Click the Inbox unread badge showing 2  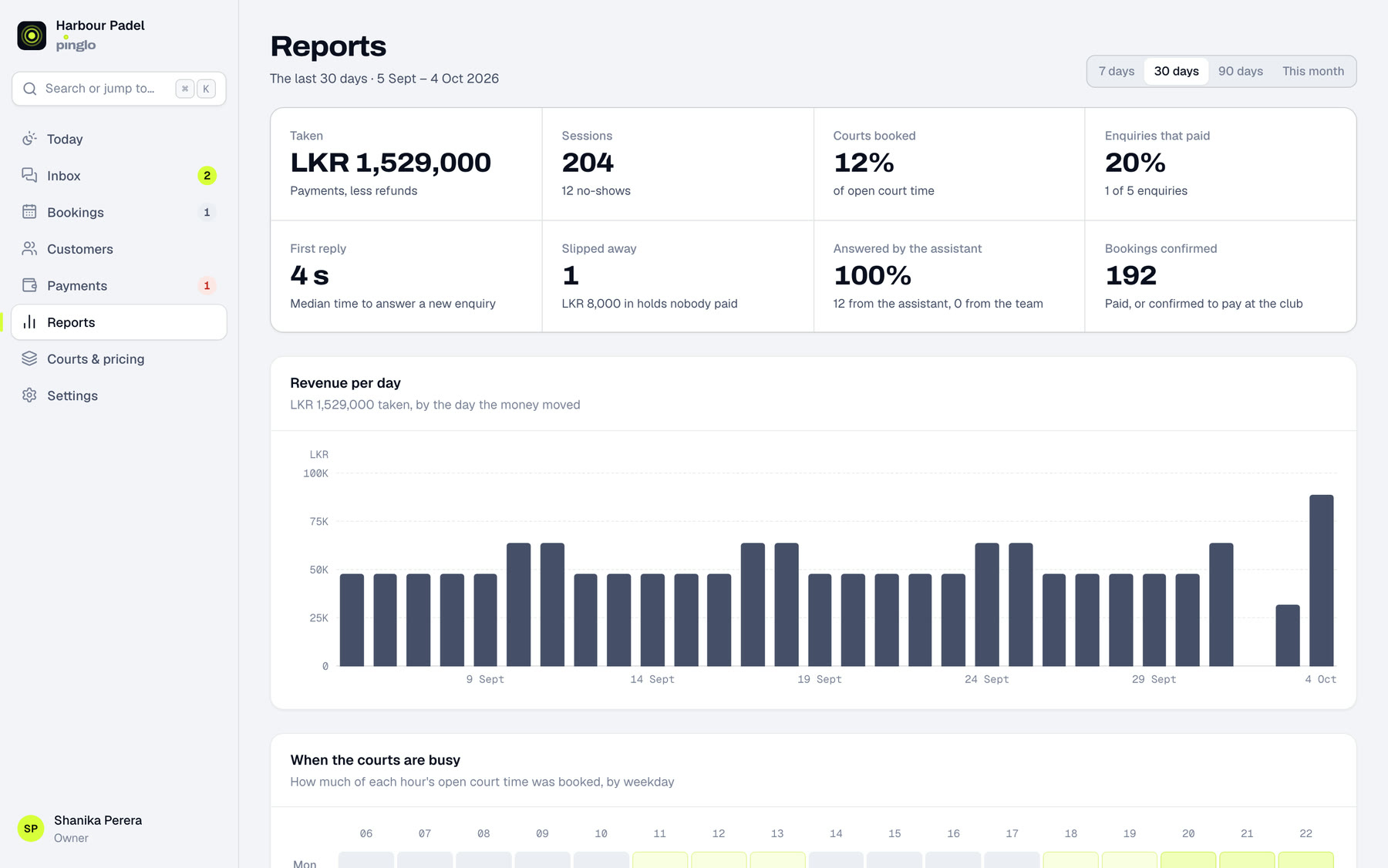point(207,176)
